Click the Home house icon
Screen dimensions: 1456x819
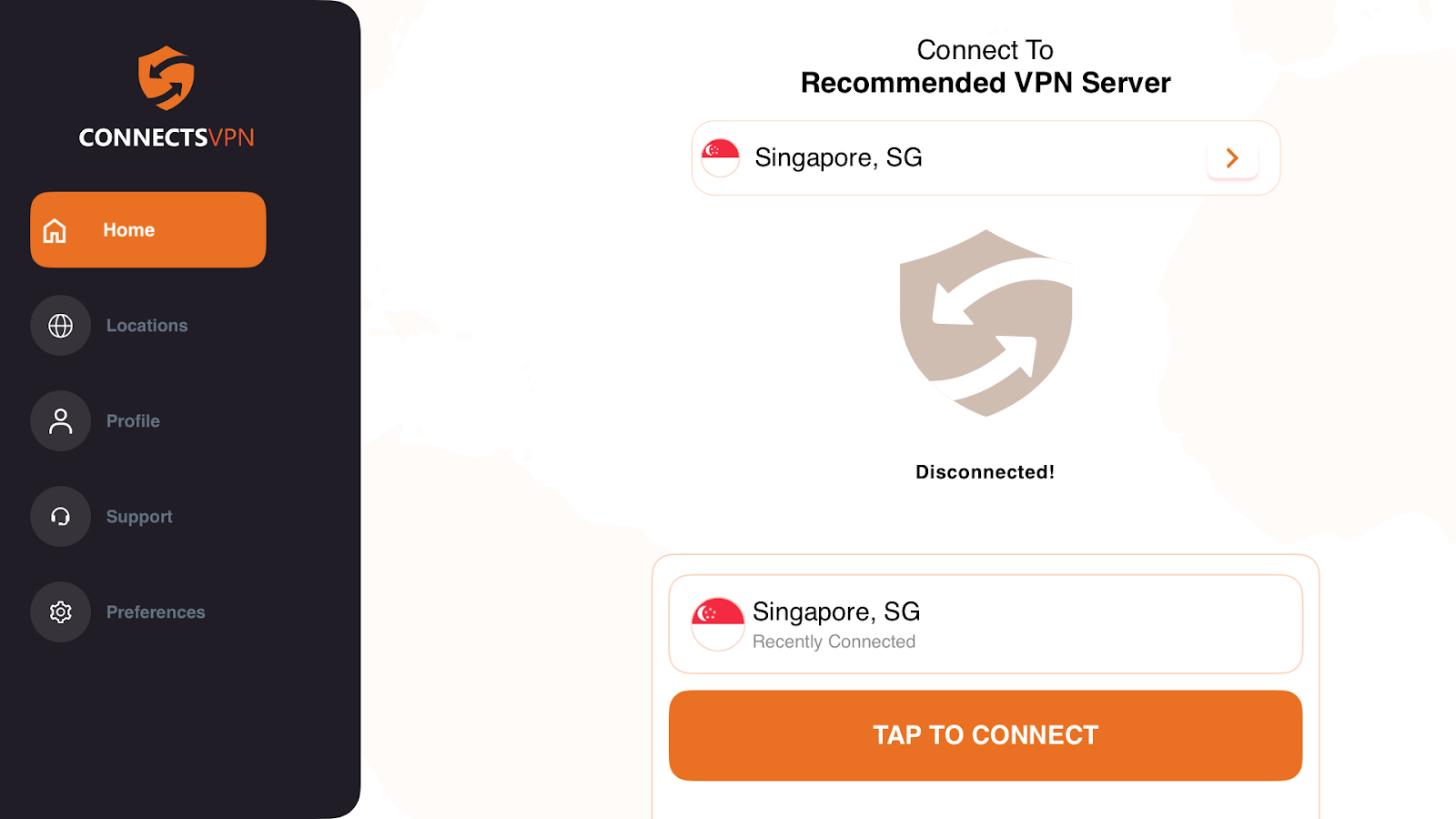[55, 230]
